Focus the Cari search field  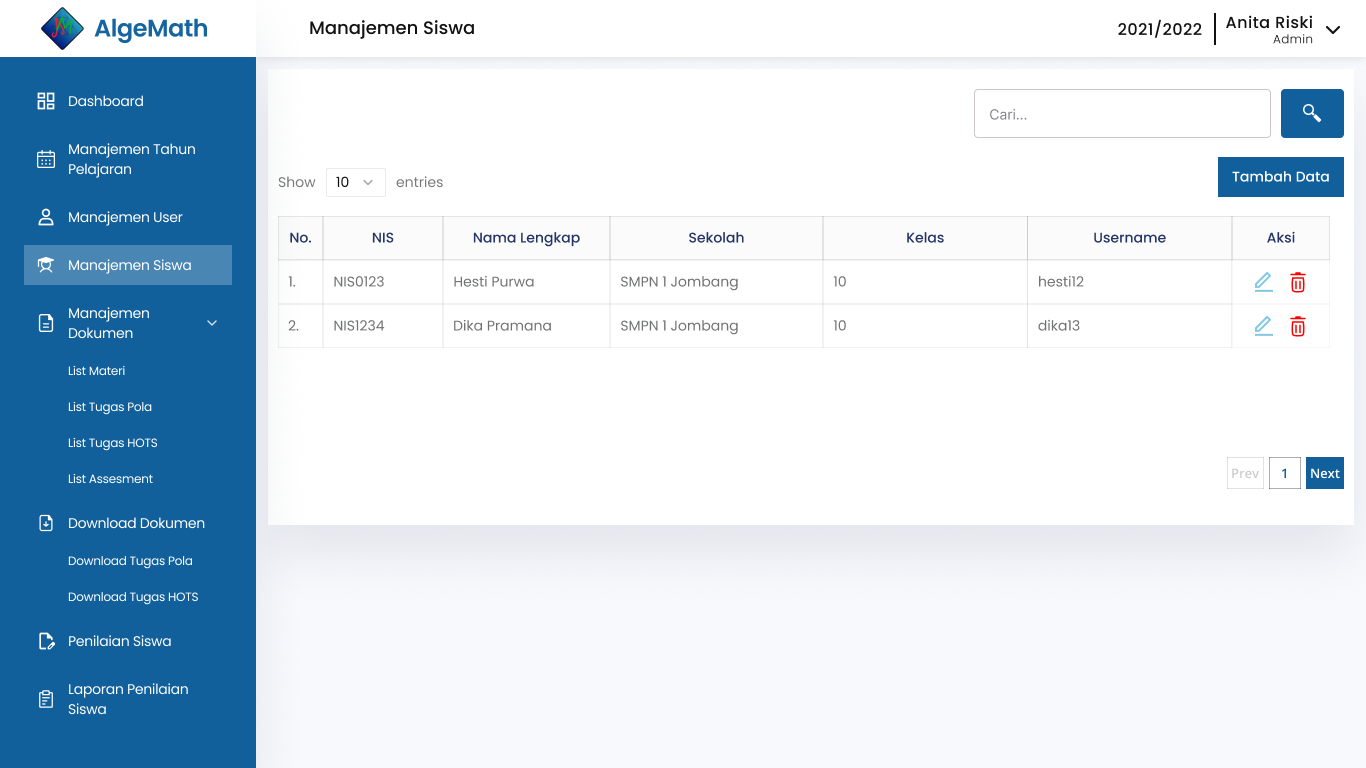[x=1122, y=114]
